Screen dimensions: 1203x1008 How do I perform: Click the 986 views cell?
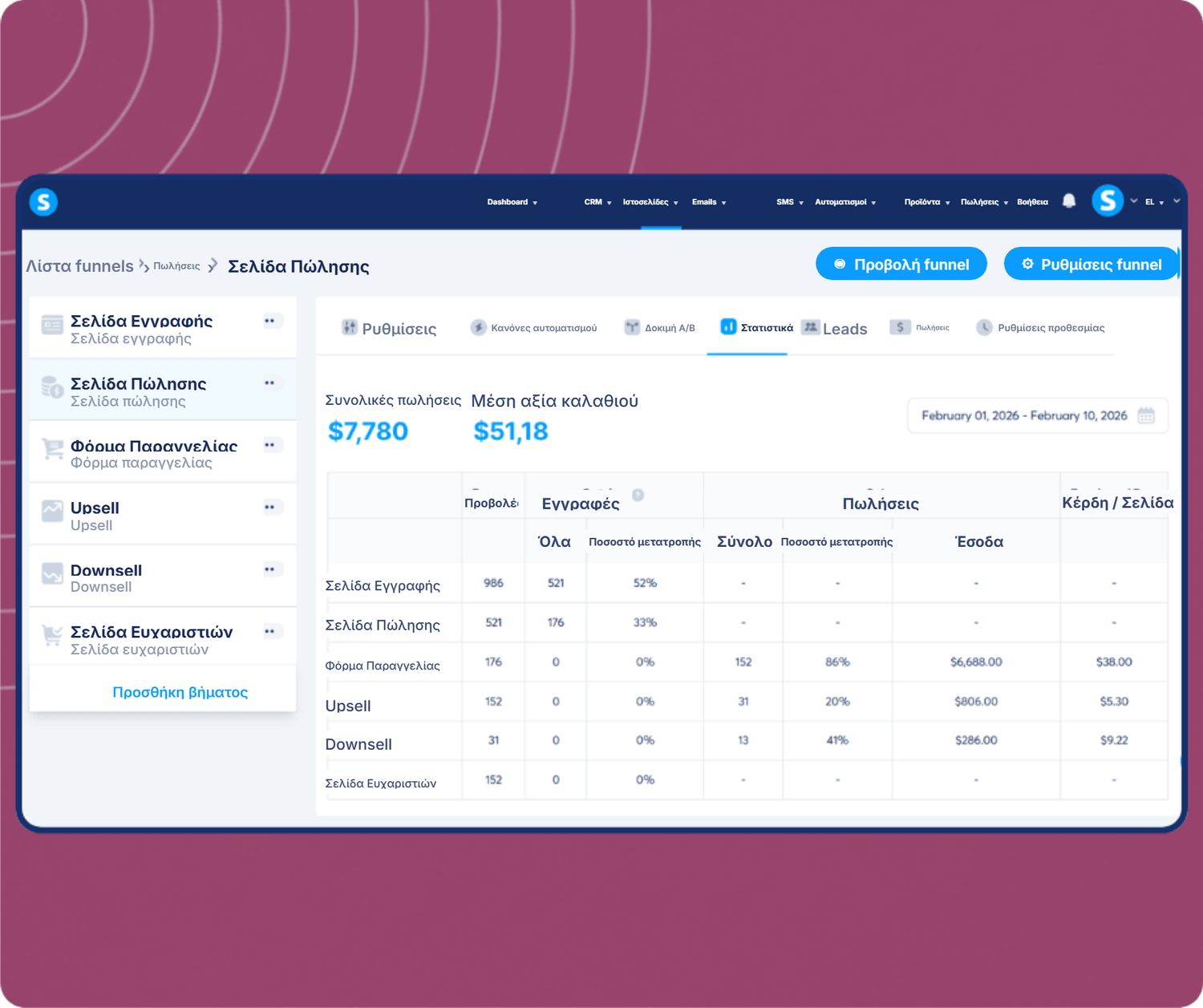(x=493, y=583)
